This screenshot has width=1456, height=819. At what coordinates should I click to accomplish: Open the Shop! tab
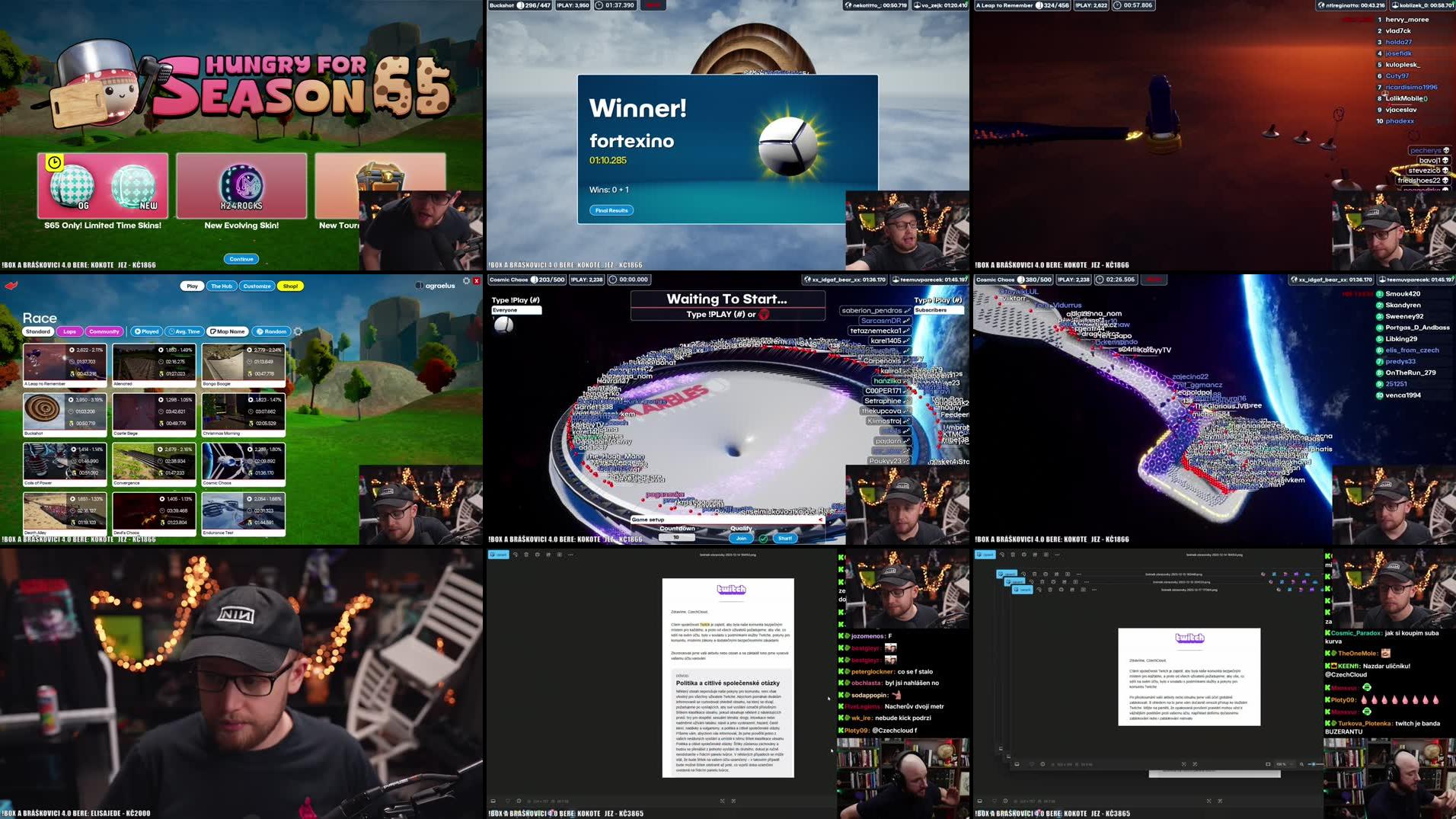coord(290,286)
